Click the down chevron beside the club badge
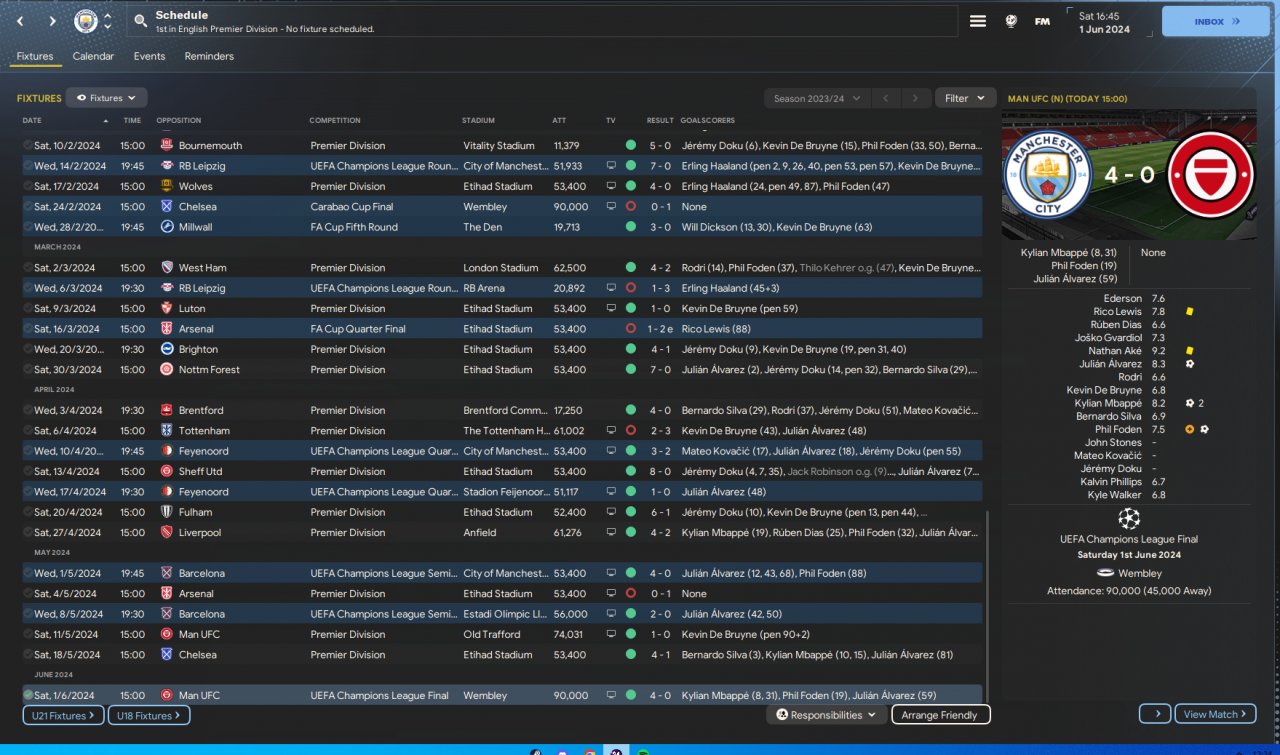This screenshot has height=755, width=1280. [108, 27]
